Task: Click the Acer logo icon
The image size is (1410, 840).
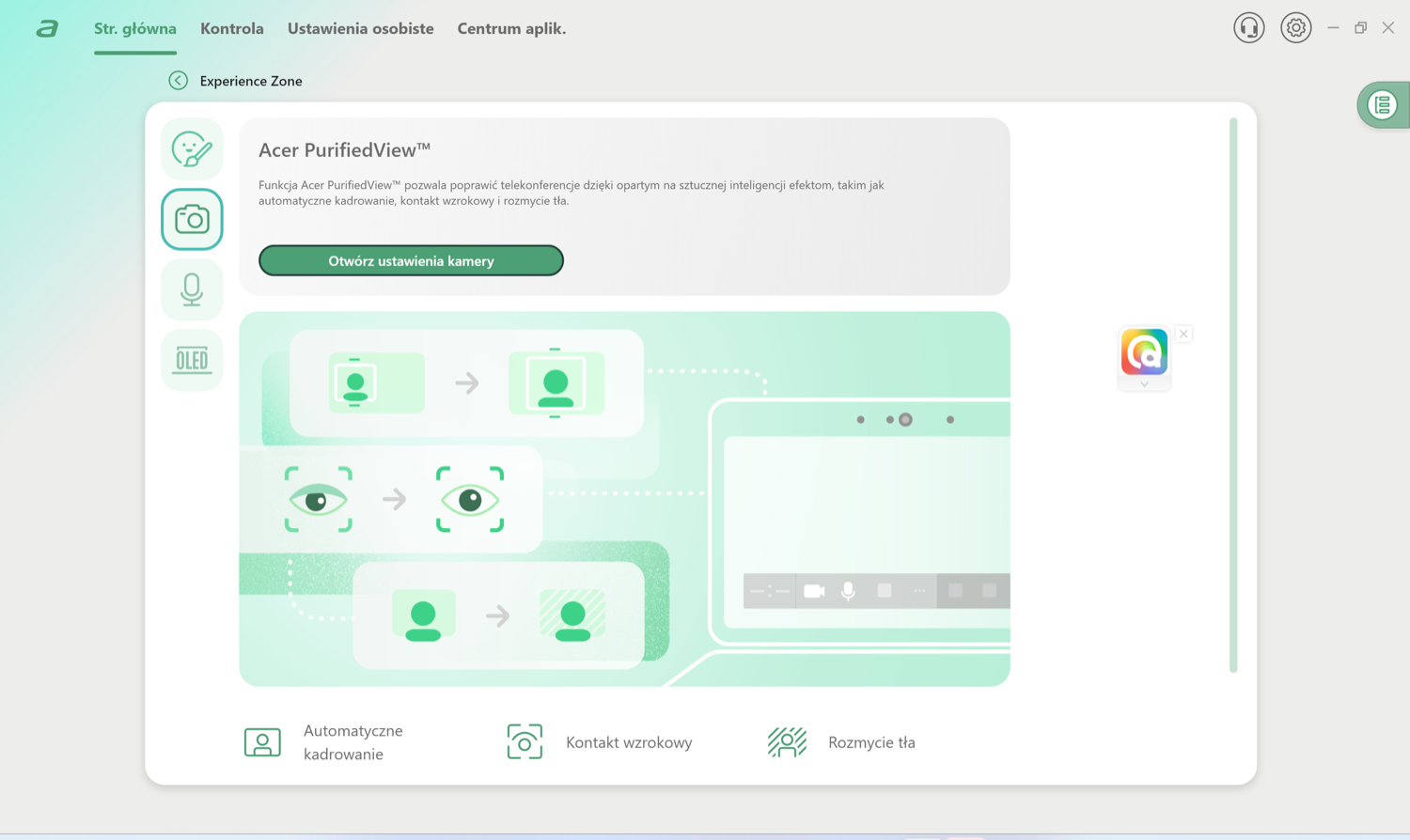Action: coord(47,29)
